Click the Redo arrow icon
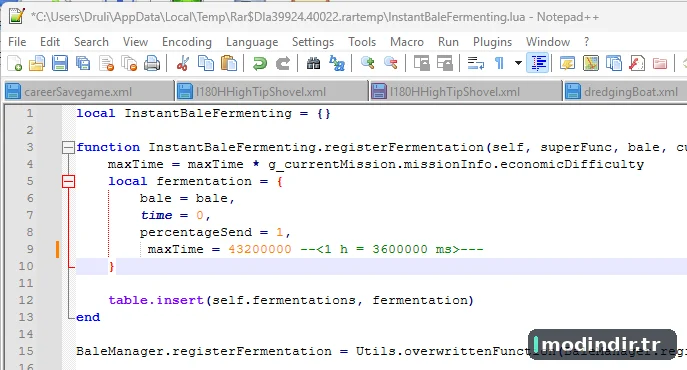Viewport: 687px width, 370px height. coord(283,63)
